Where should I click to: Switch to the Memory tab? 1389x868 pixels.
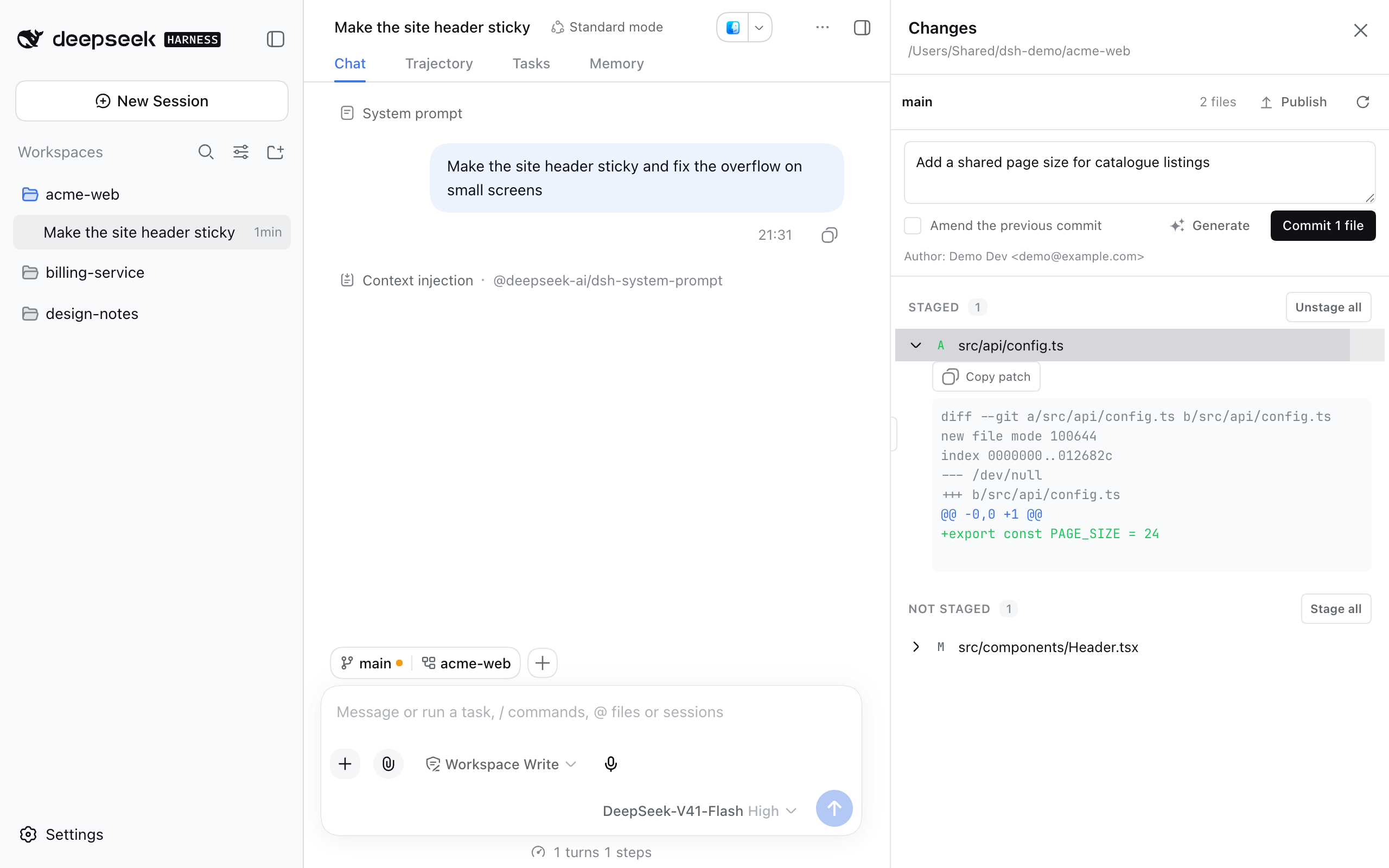[x=616, y=63]
